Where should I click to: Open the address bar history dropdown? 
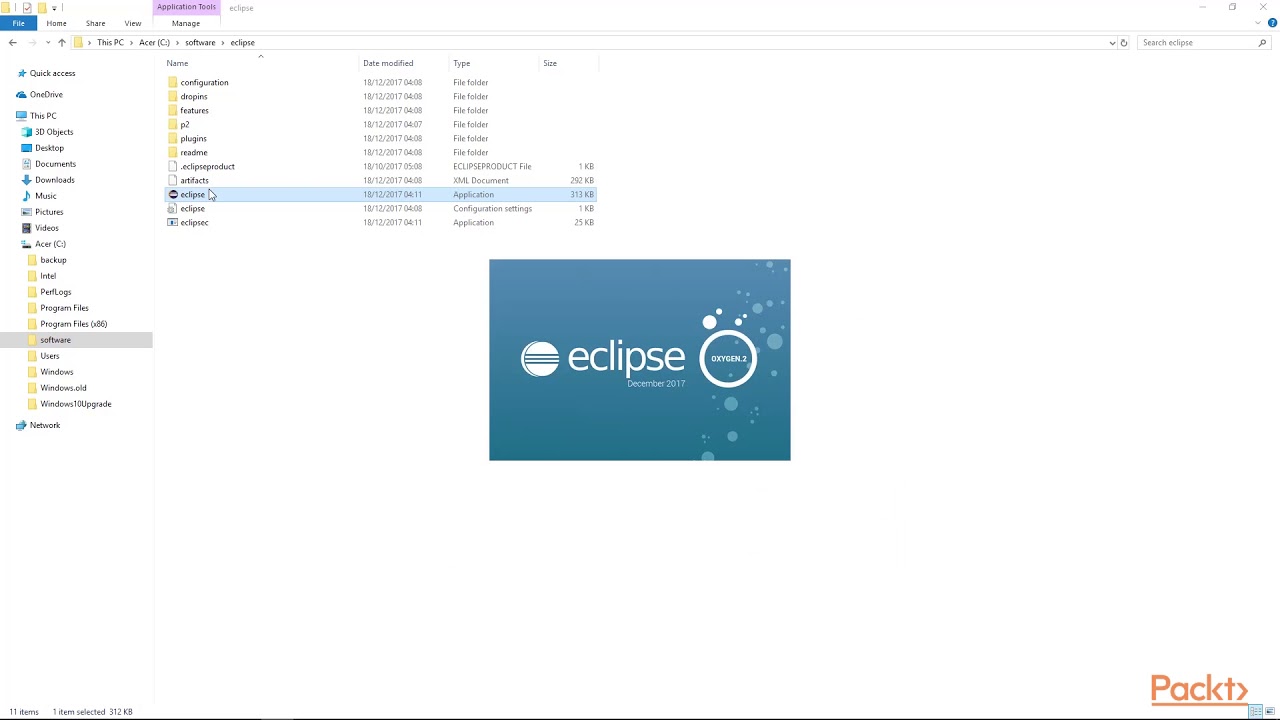(x=1112, y=43)
